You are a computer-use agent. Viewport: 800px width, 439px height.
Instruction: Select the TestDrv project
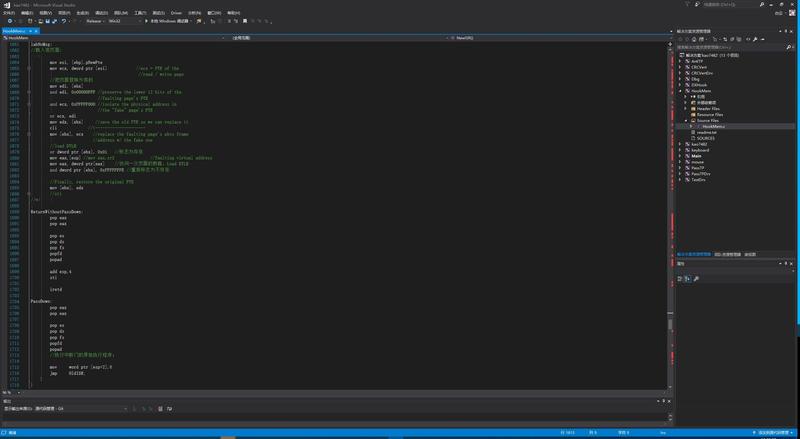point(698,180)
